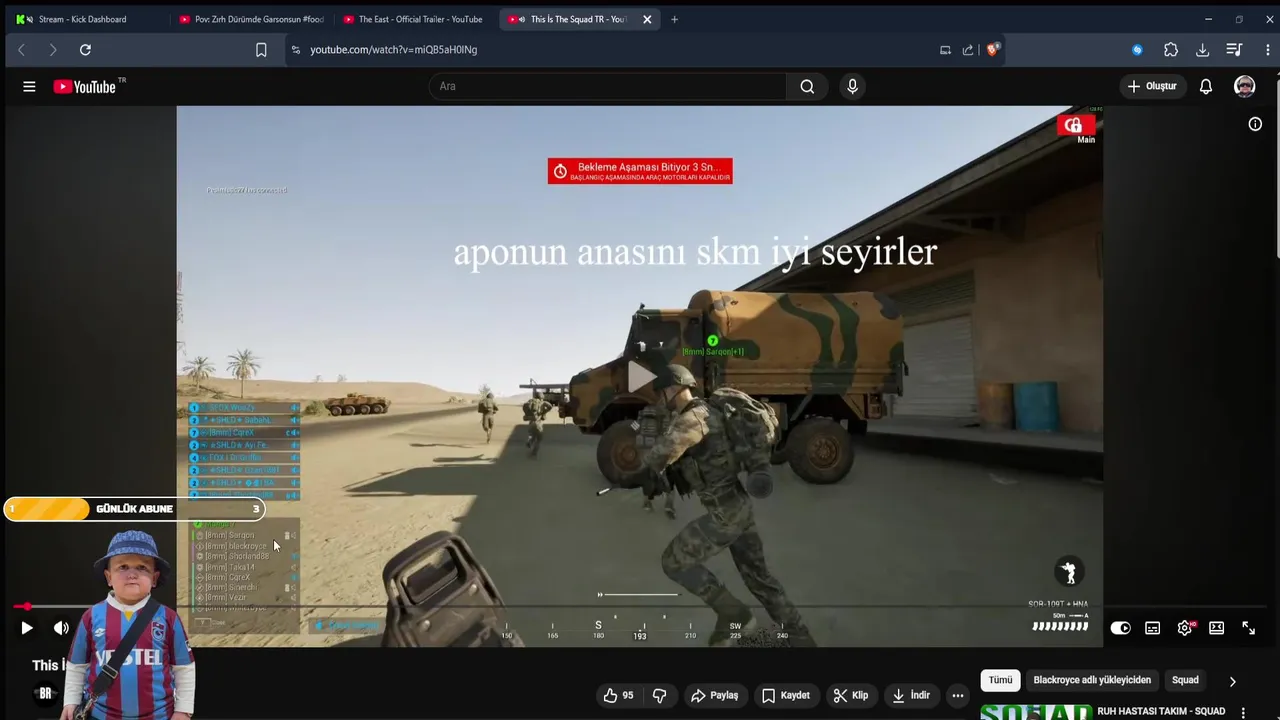Open the account avatar menu
Image resolution: width=1280 pixels, height=720 pixels.
1245,86
